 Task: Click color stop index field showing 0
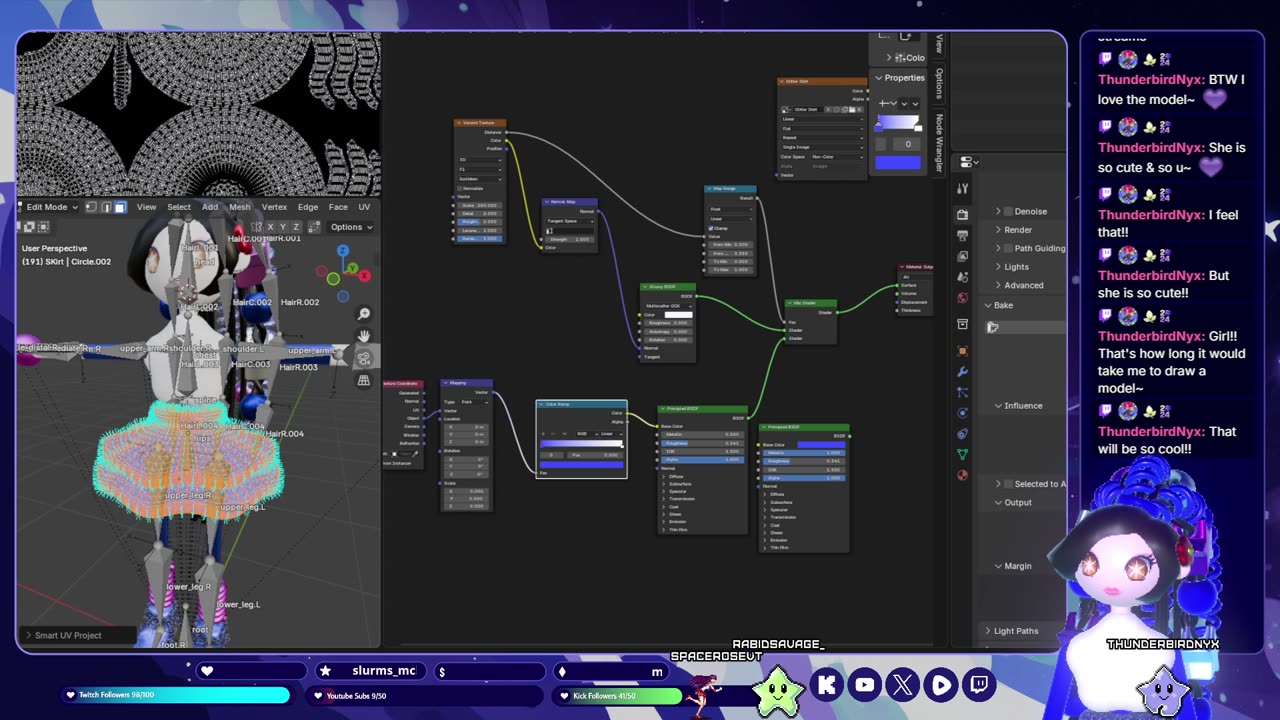click(x=551, y=455)
